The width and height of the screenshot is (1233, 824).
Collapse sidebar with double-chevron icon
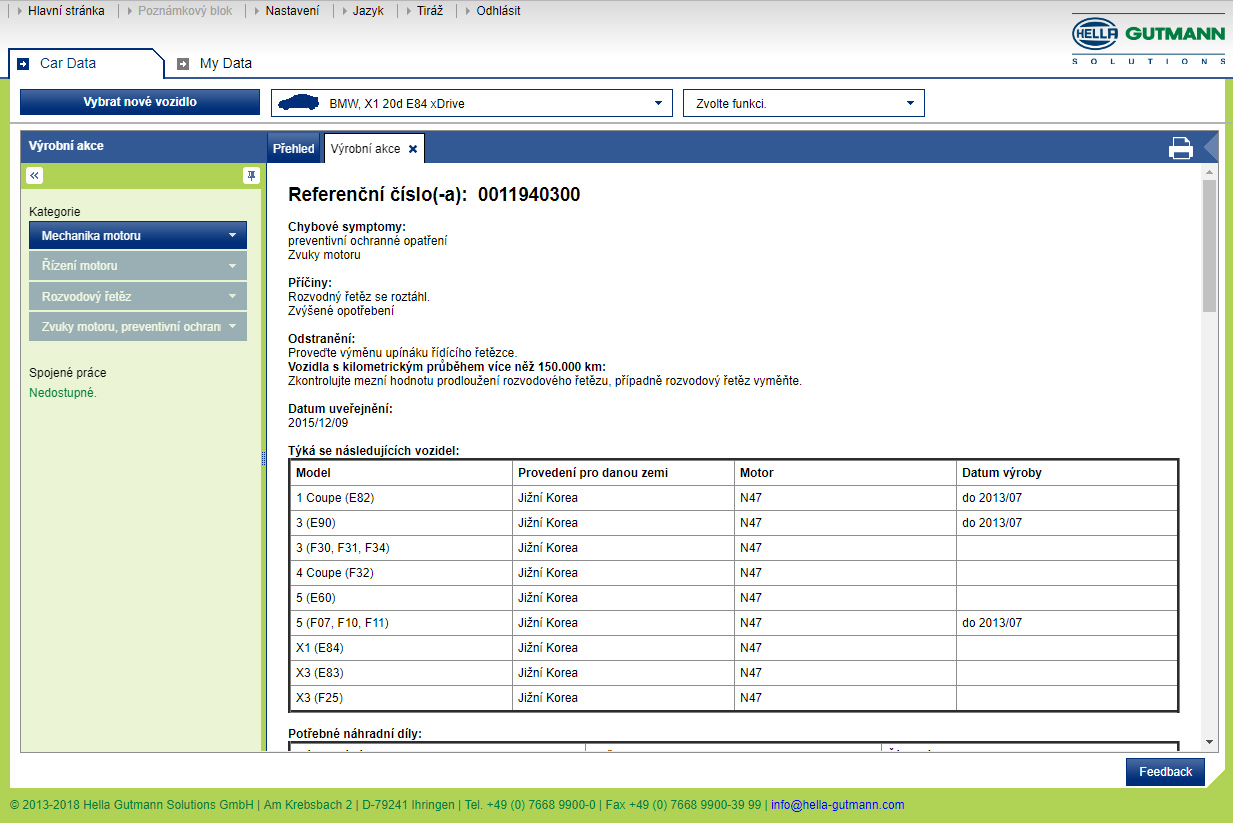coord(34,176)
